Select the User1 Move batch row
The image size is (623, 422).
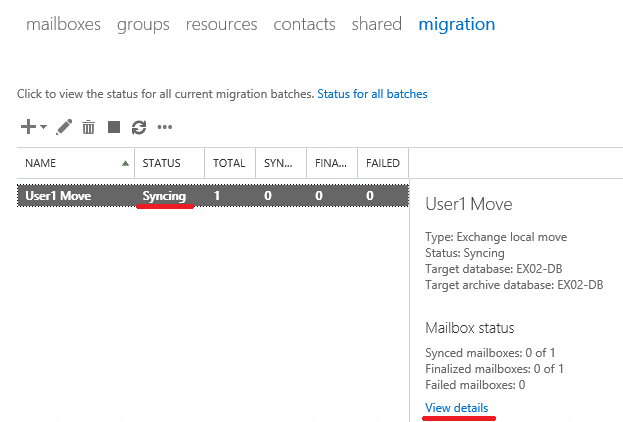coord(213,196)
